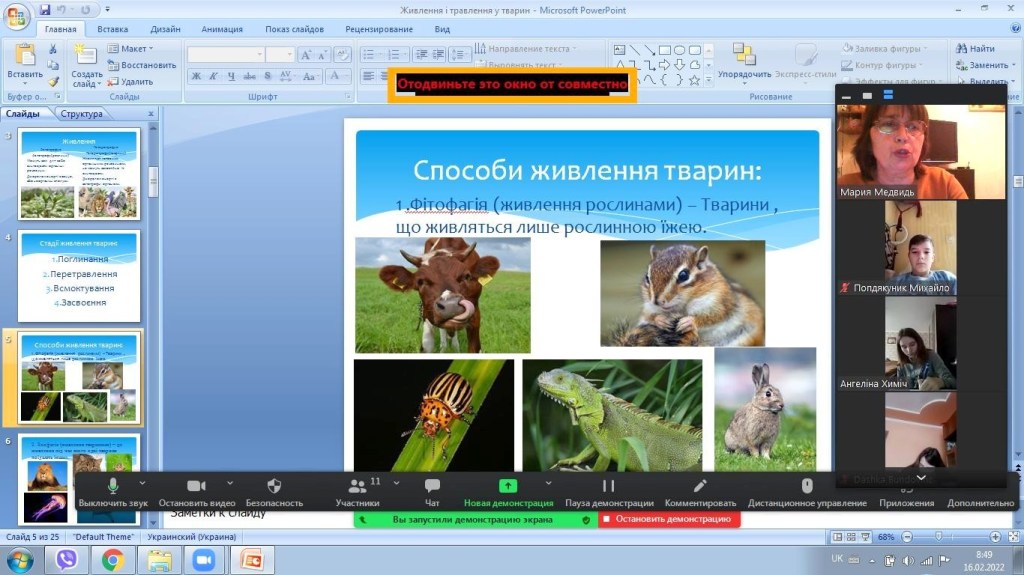Start Новая демонстрация screen share

508,487
